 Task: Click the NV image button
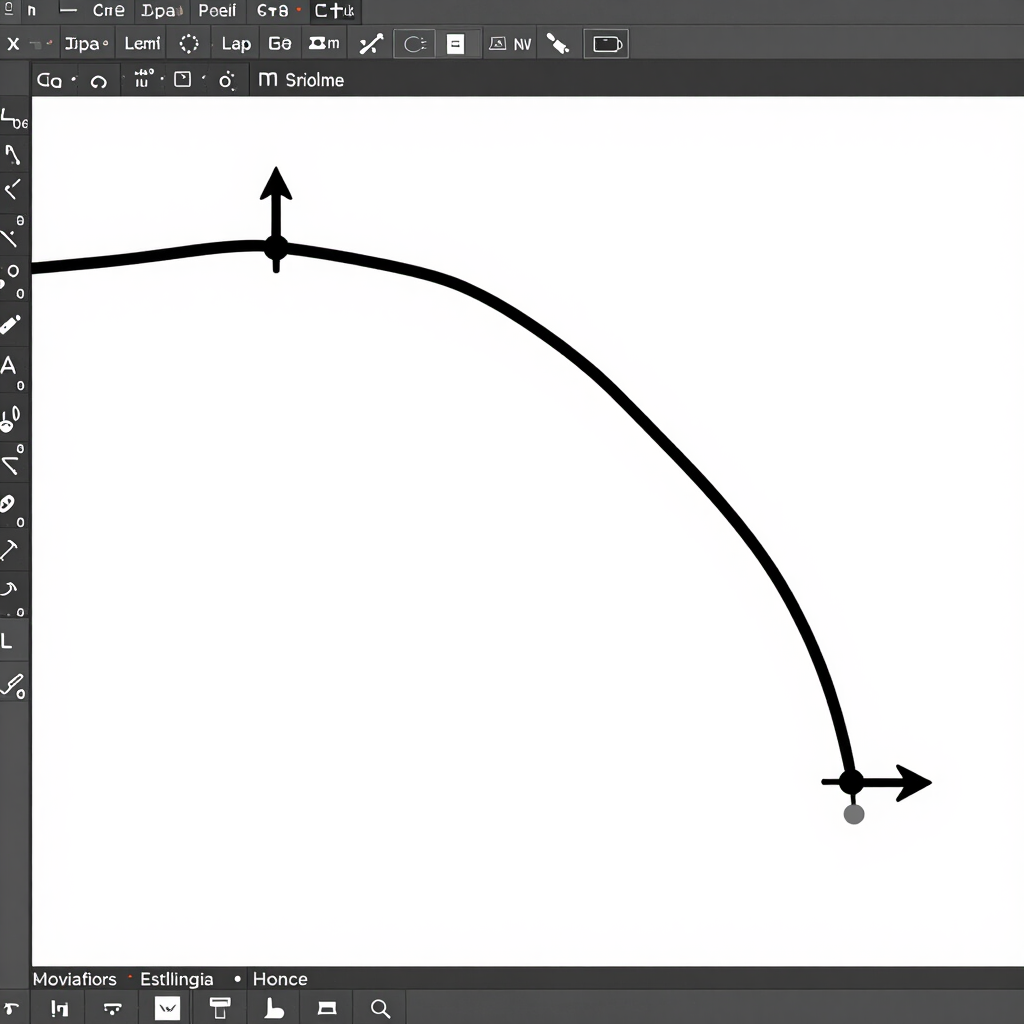[510, 44]
